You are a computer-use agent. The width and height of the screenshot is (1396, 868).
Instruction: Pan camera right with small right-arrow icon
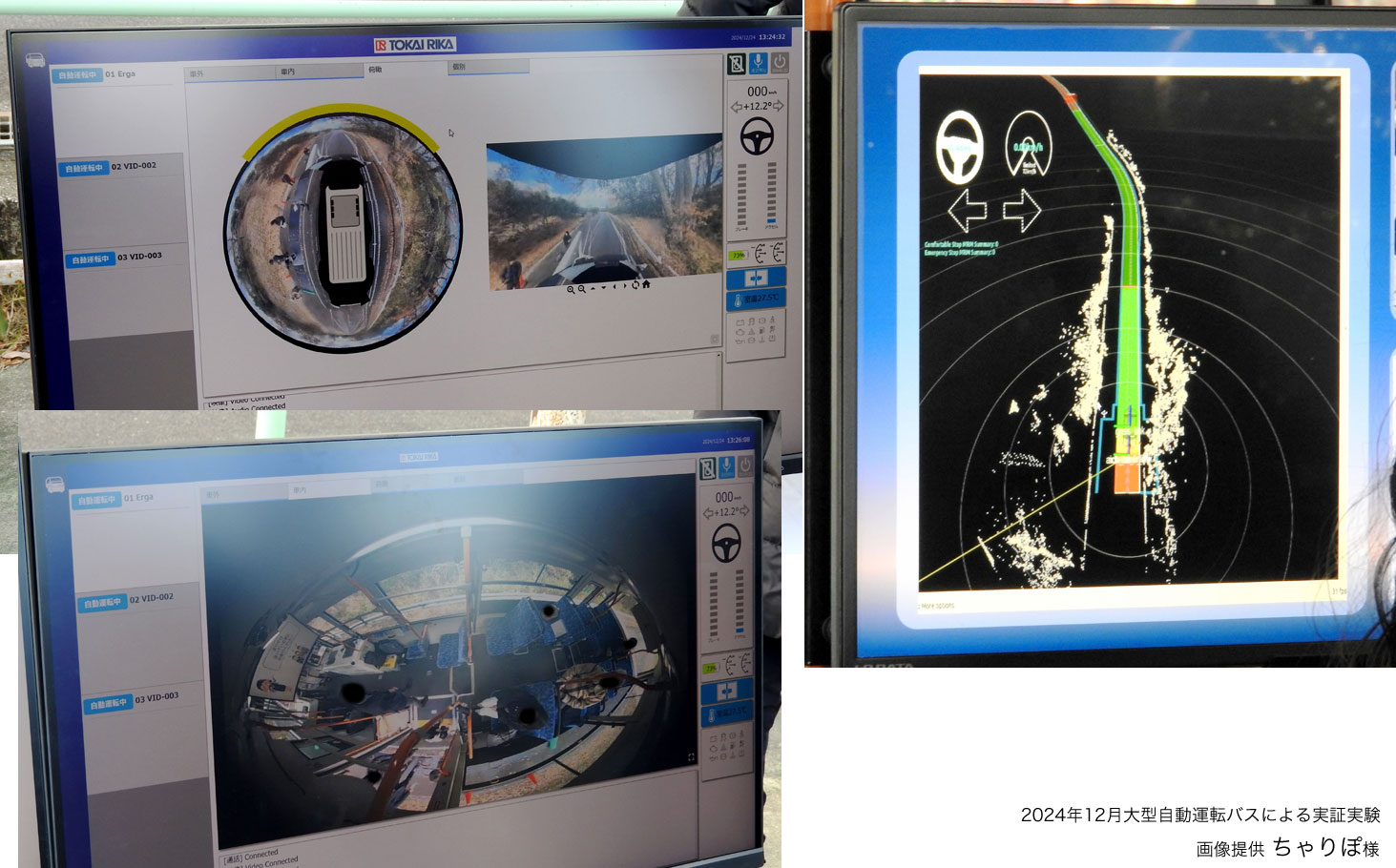pyautogui.click(x=625, y=286)
